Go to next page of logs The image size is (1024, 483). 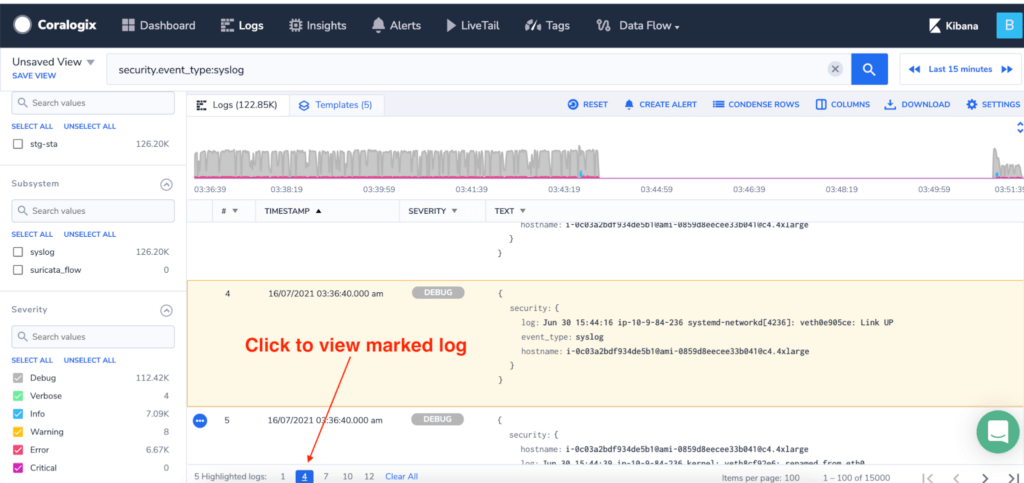[985, 478]
